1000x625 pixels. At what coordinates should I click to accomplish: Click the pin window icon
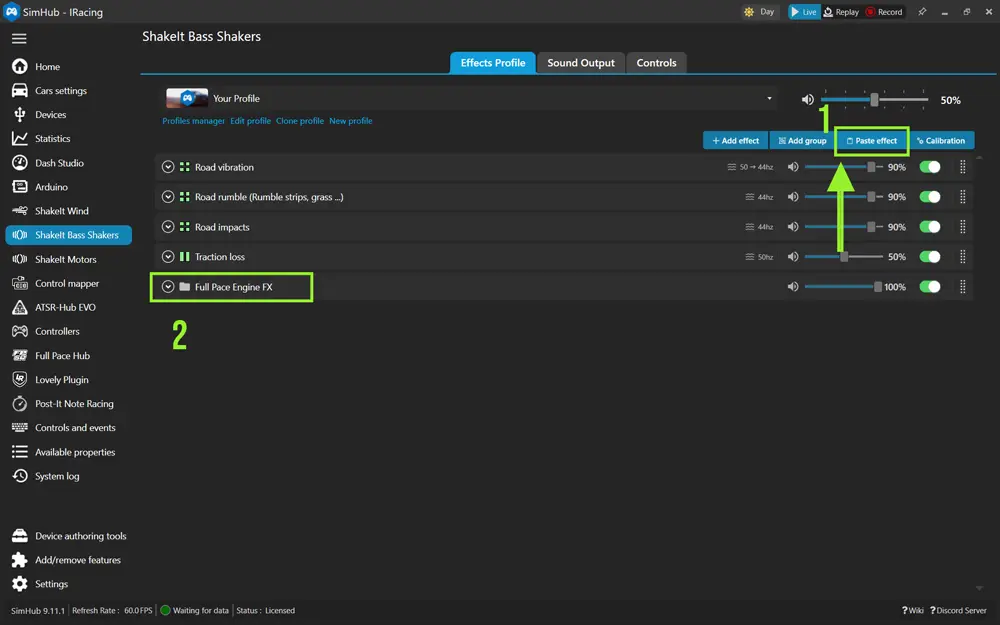click(x=922, y=12)
